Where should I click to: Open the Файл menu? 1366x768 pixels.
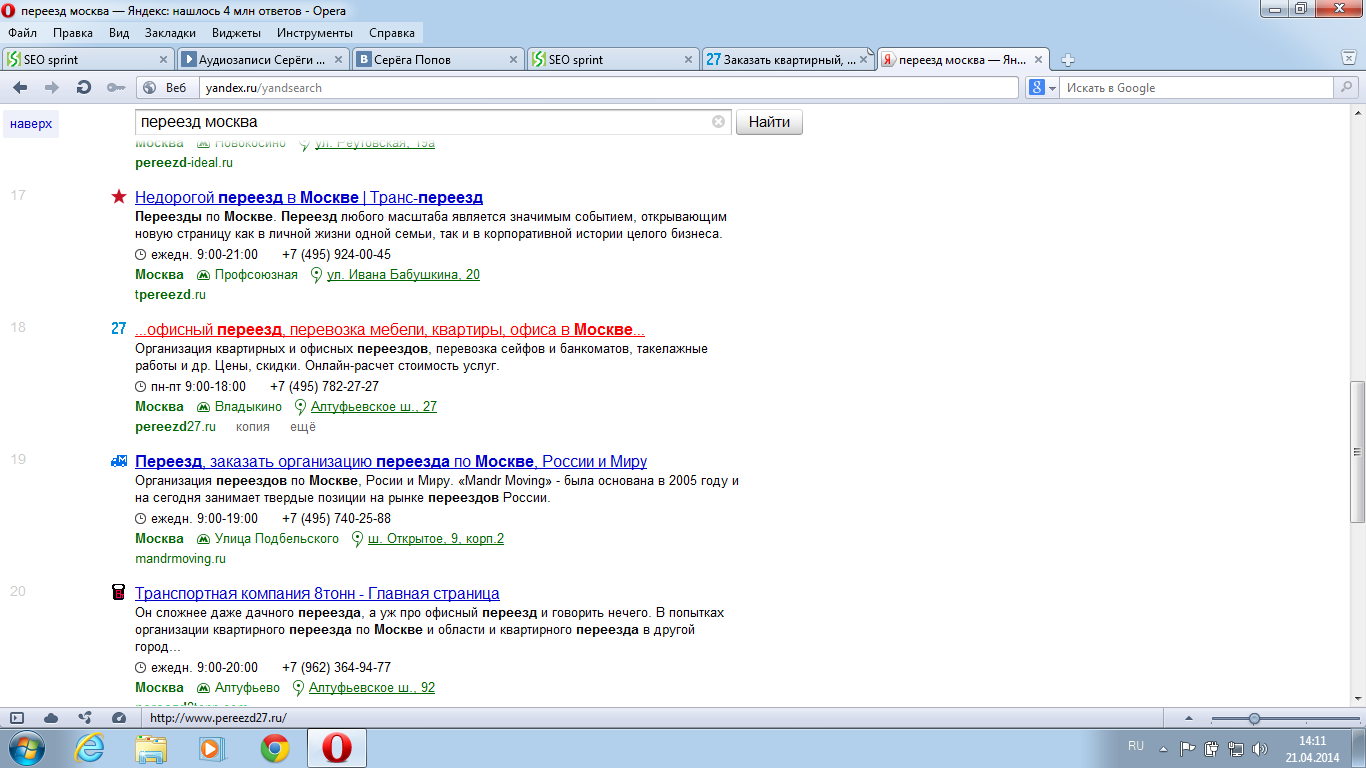22,33
